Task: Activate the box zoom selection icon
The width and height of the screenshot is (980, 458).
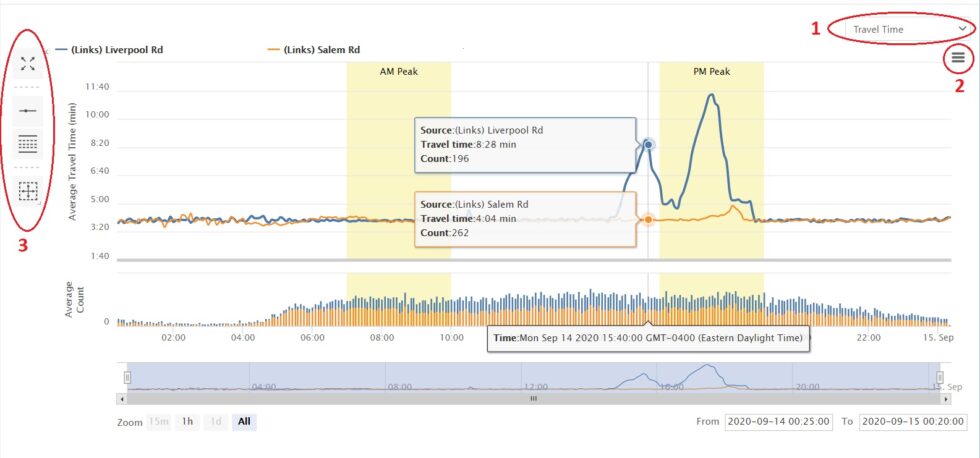Action: click(28, 192)
